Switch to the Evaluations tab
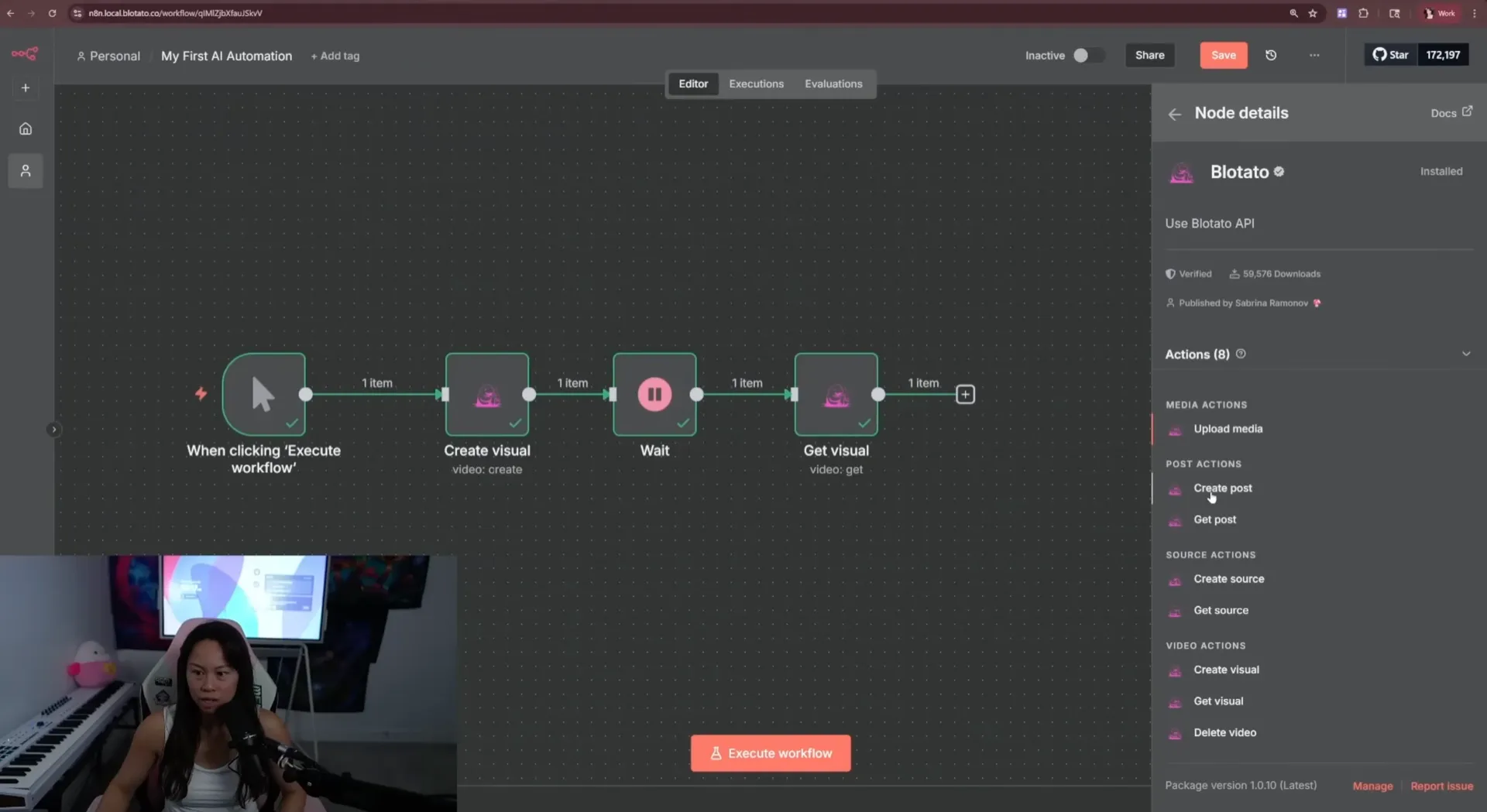Image resolution: width=1487 pixels, height=812 pixels. [x=833, y=84]
